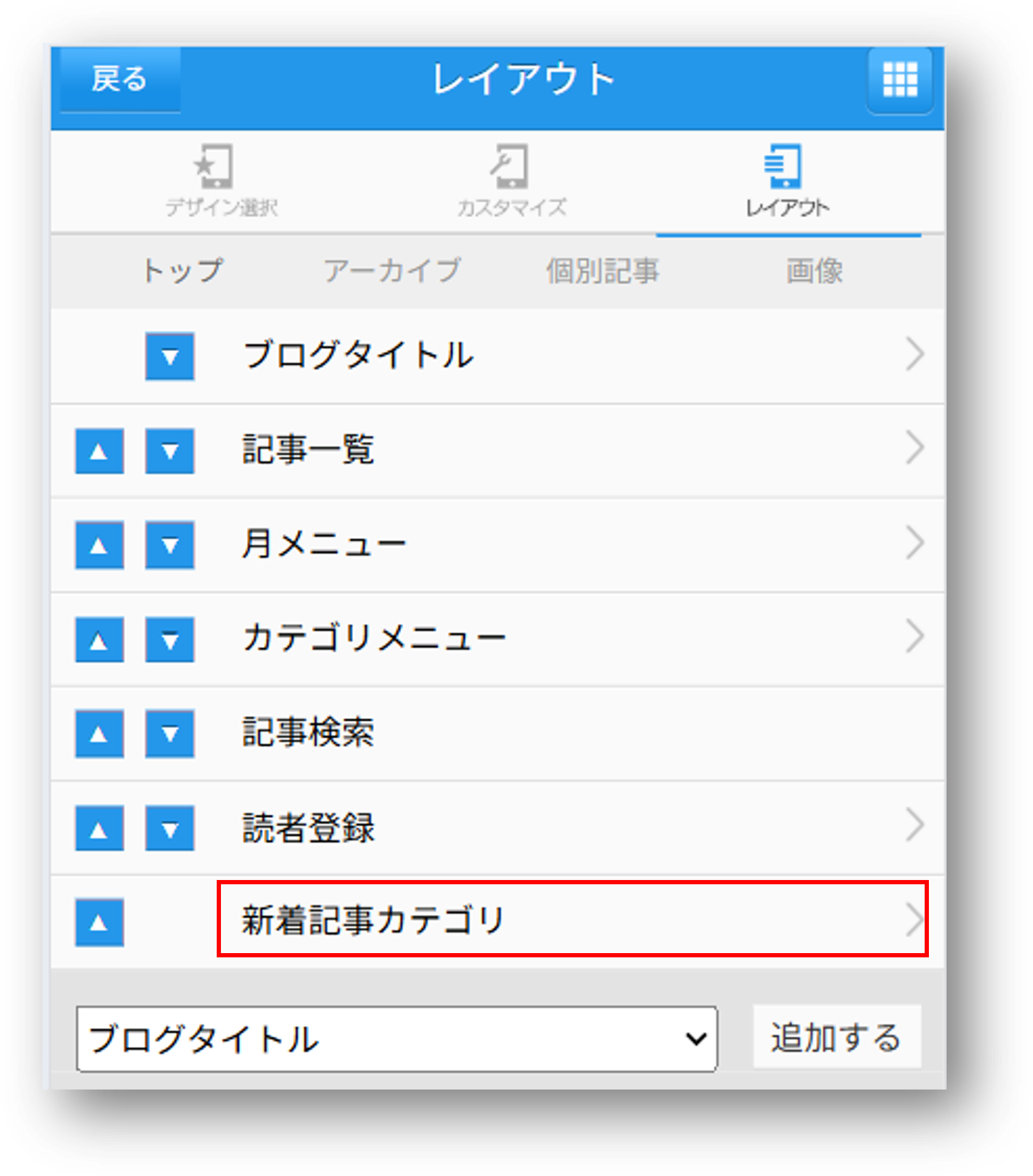The image size is (1033, 1176).
Task: Switch to カスタマイズ tab
Action: [x=511, y=181]
